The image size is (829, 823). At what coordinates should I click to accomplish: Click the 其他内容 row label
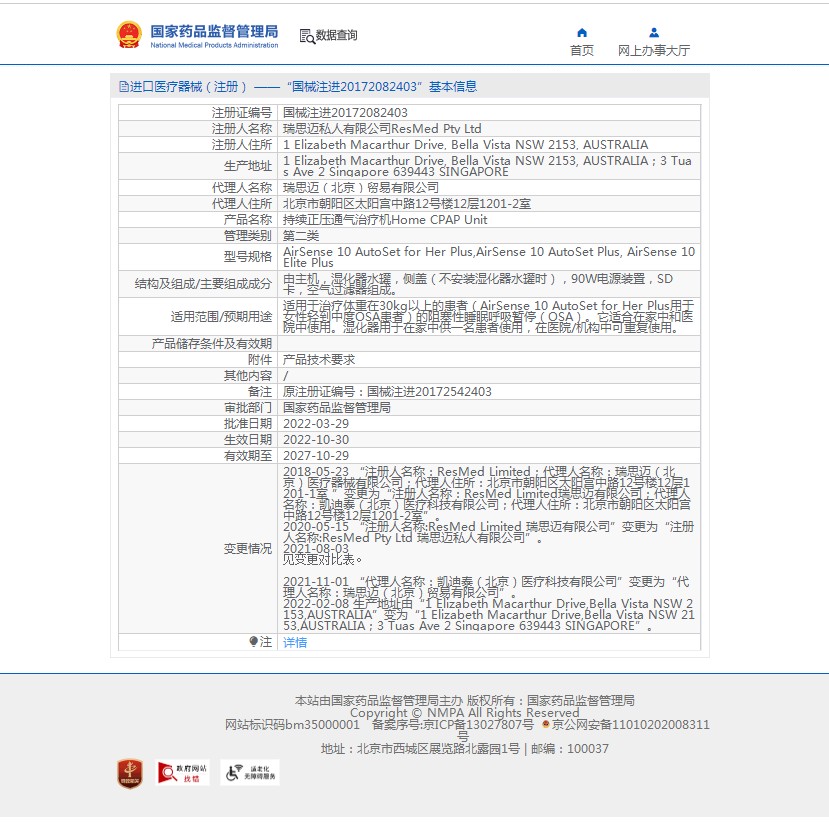point(247,376)
